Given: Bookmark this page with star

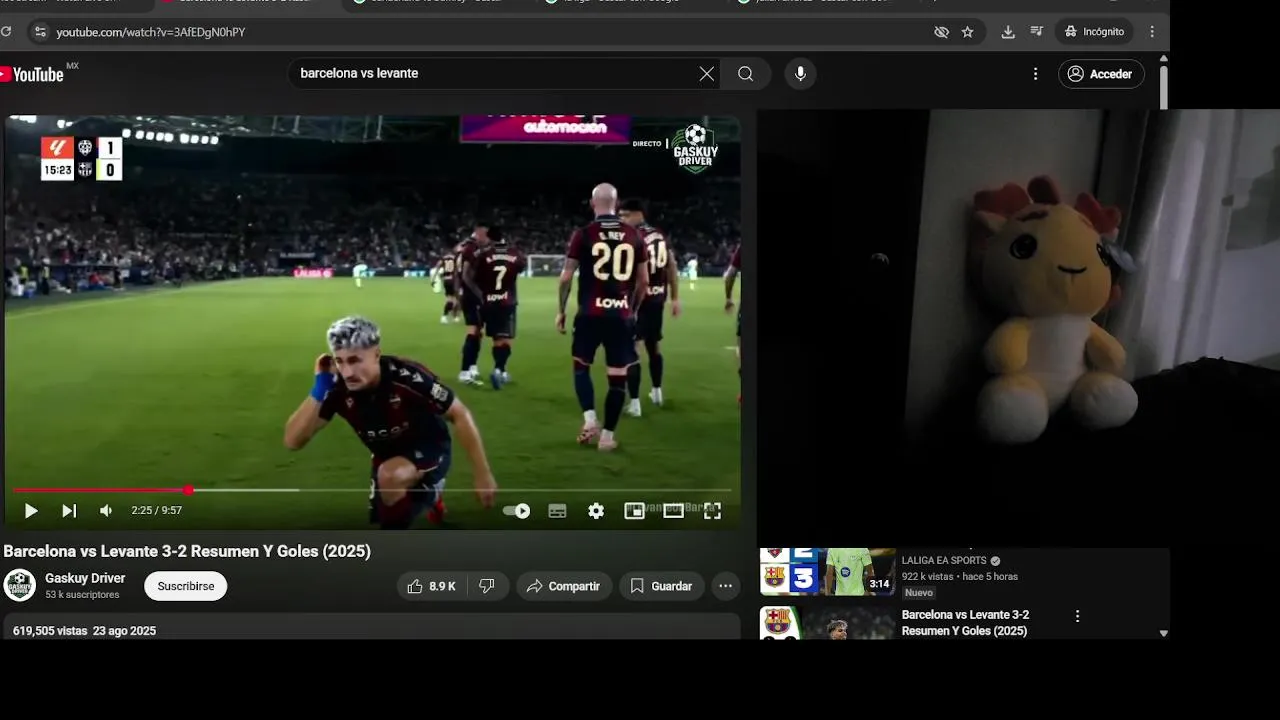Looking at the screenshot, I should click(x=968, y=32).
